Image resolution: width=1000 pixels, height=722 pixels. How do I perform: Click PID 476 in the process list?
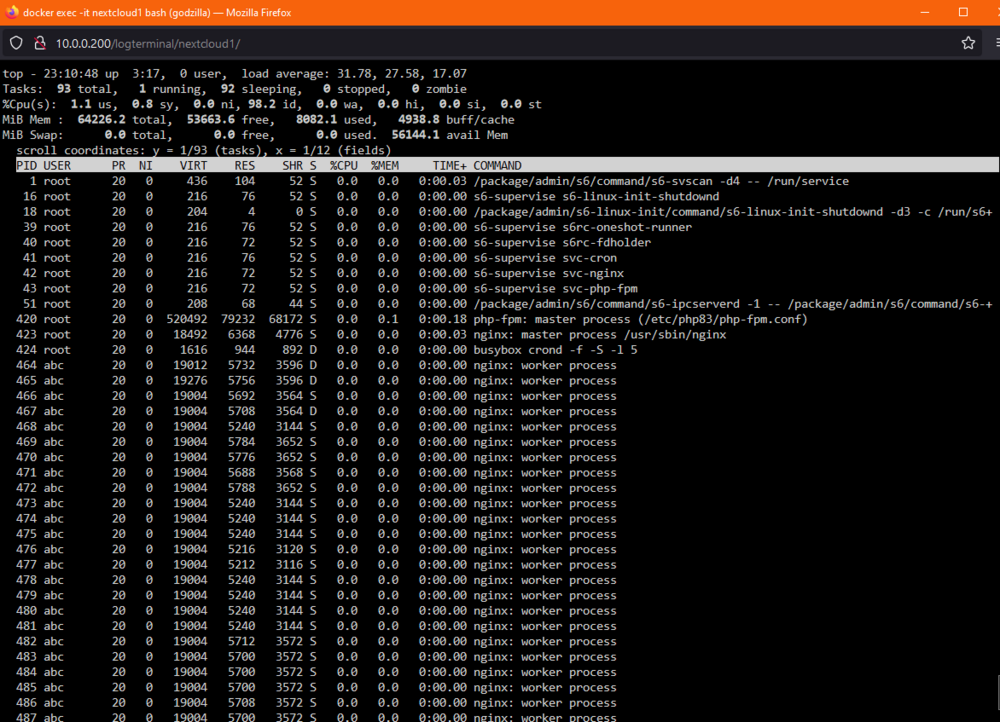[26, 549]
